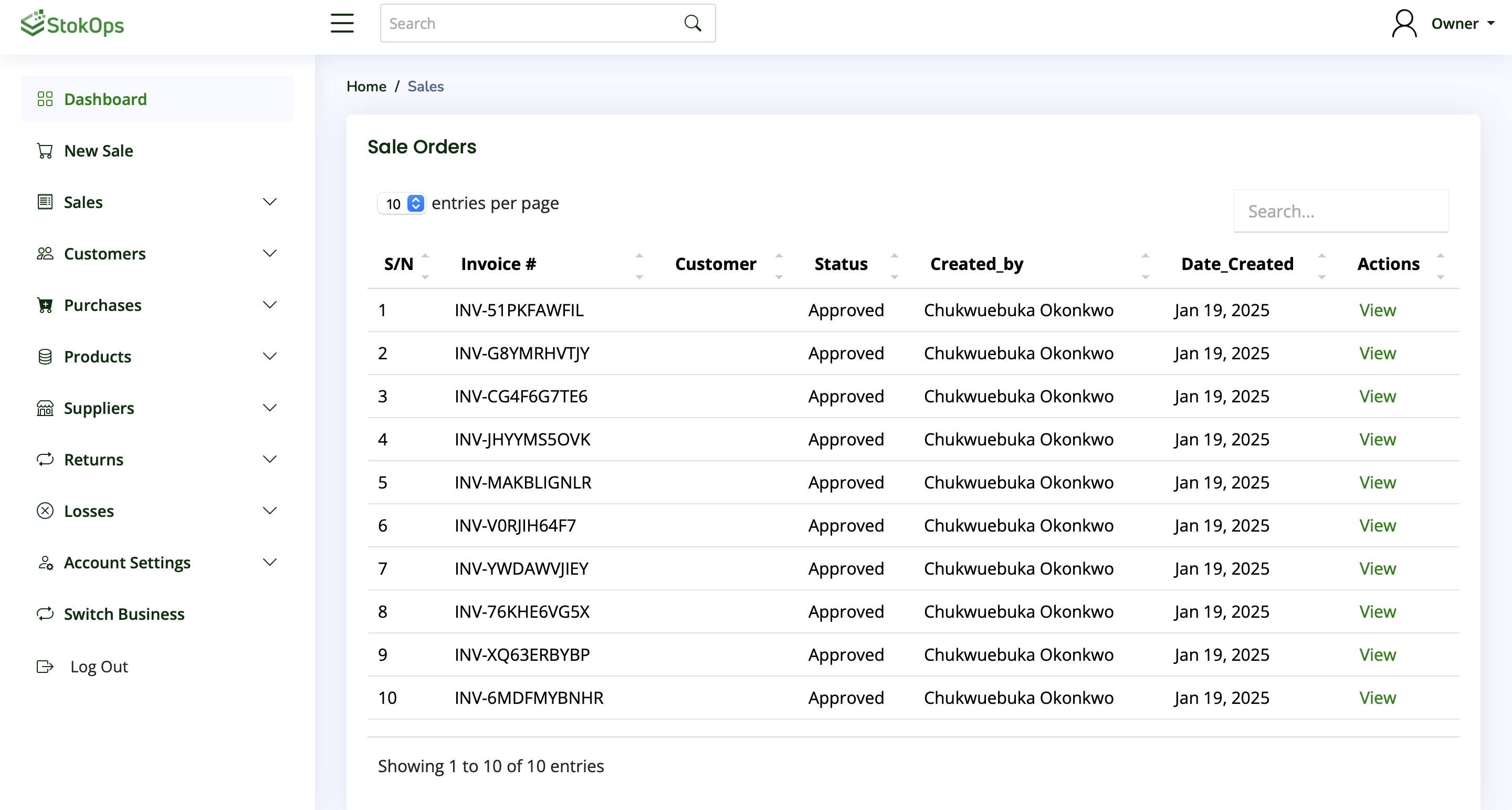Open Account Settings menu item
Screen dimensions: 1512x810
coord(127,563)
